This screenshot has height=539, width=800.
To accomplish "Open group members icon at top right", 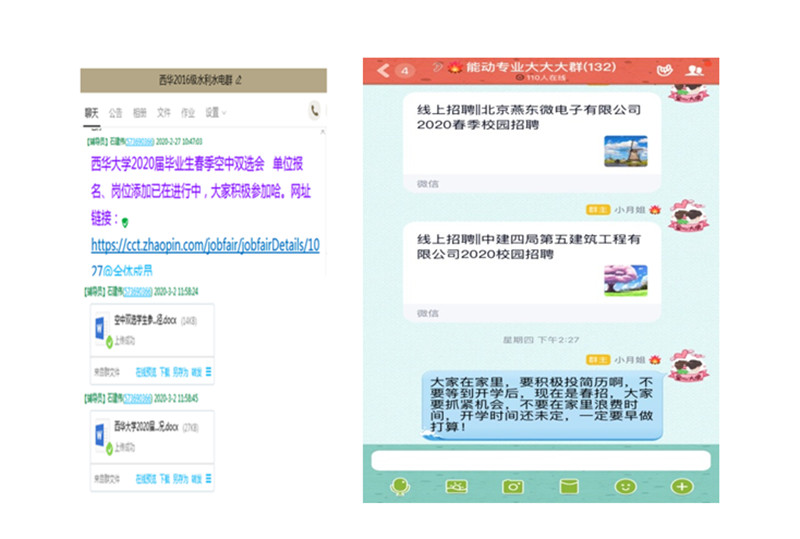I will (694, 70).
